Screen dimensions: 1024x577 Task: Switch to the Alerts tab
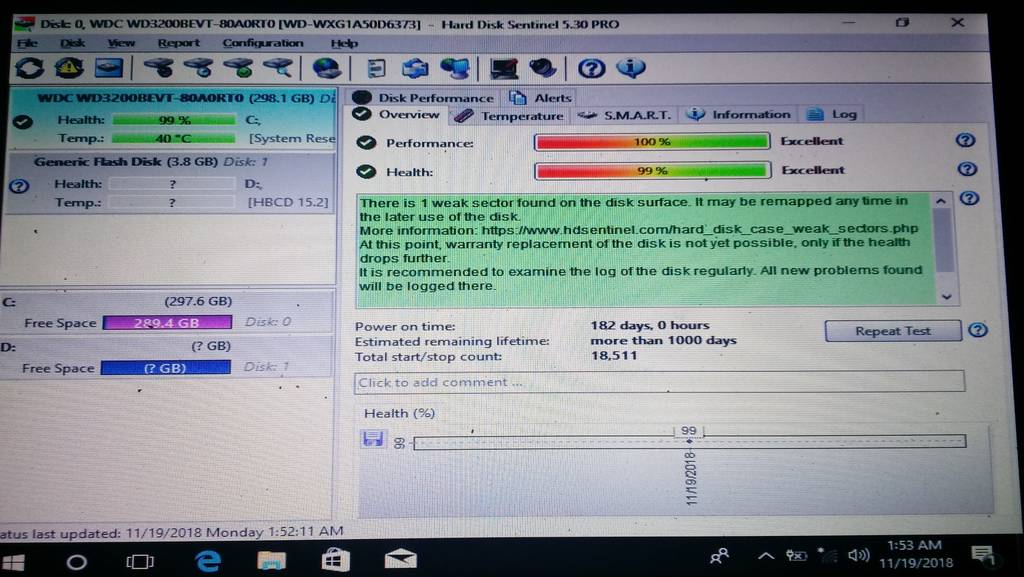pyautogui.click(x=541, y=98)
